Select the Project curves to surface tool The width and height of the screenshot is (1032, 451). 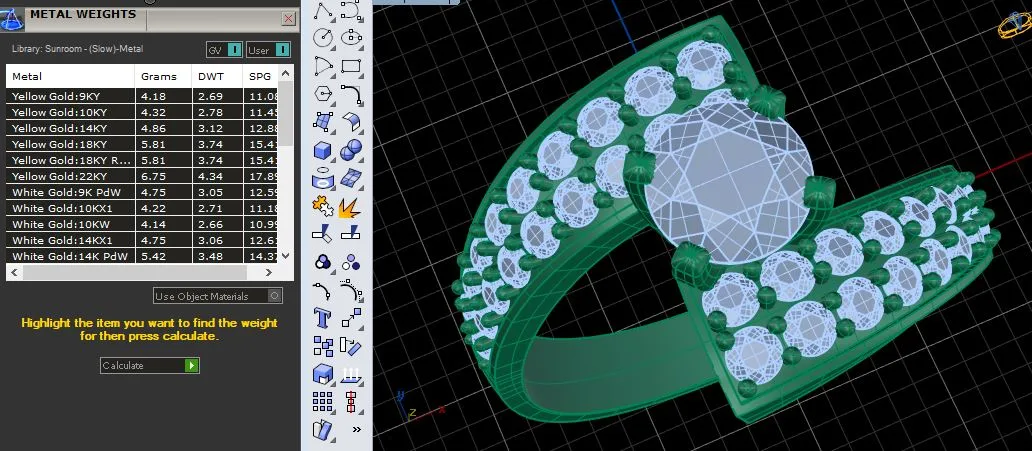pos(323,178)
